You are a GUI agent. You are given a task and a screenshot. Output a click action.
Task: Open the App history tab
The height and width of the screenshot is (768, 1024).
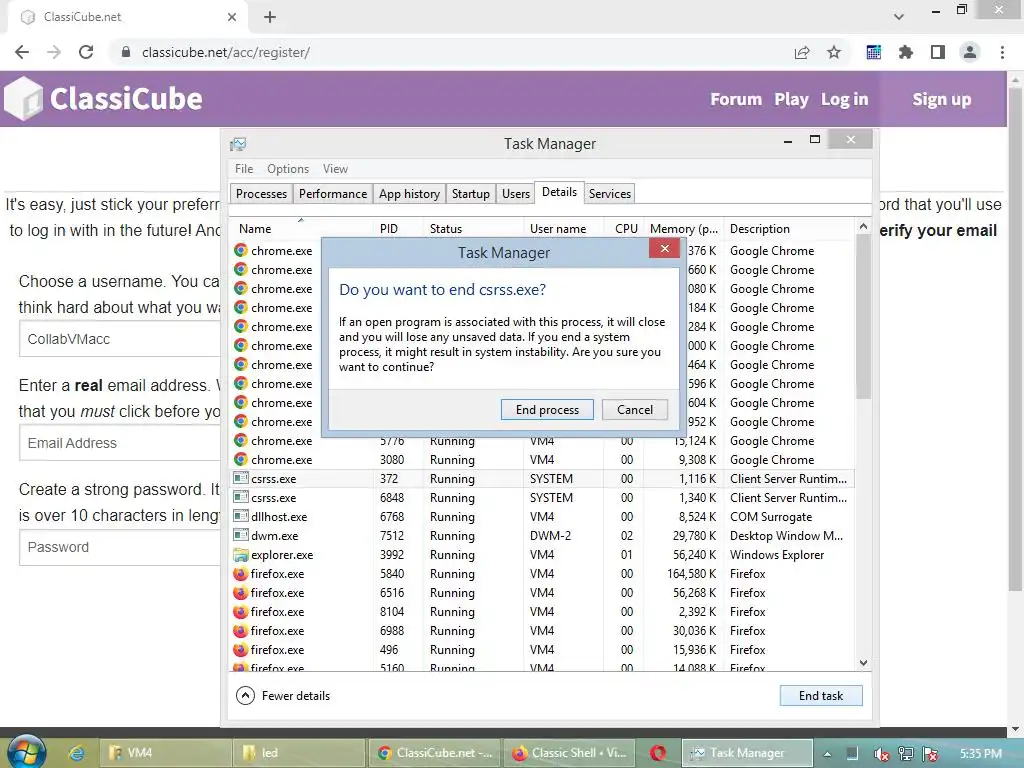[x=409, y=193]
